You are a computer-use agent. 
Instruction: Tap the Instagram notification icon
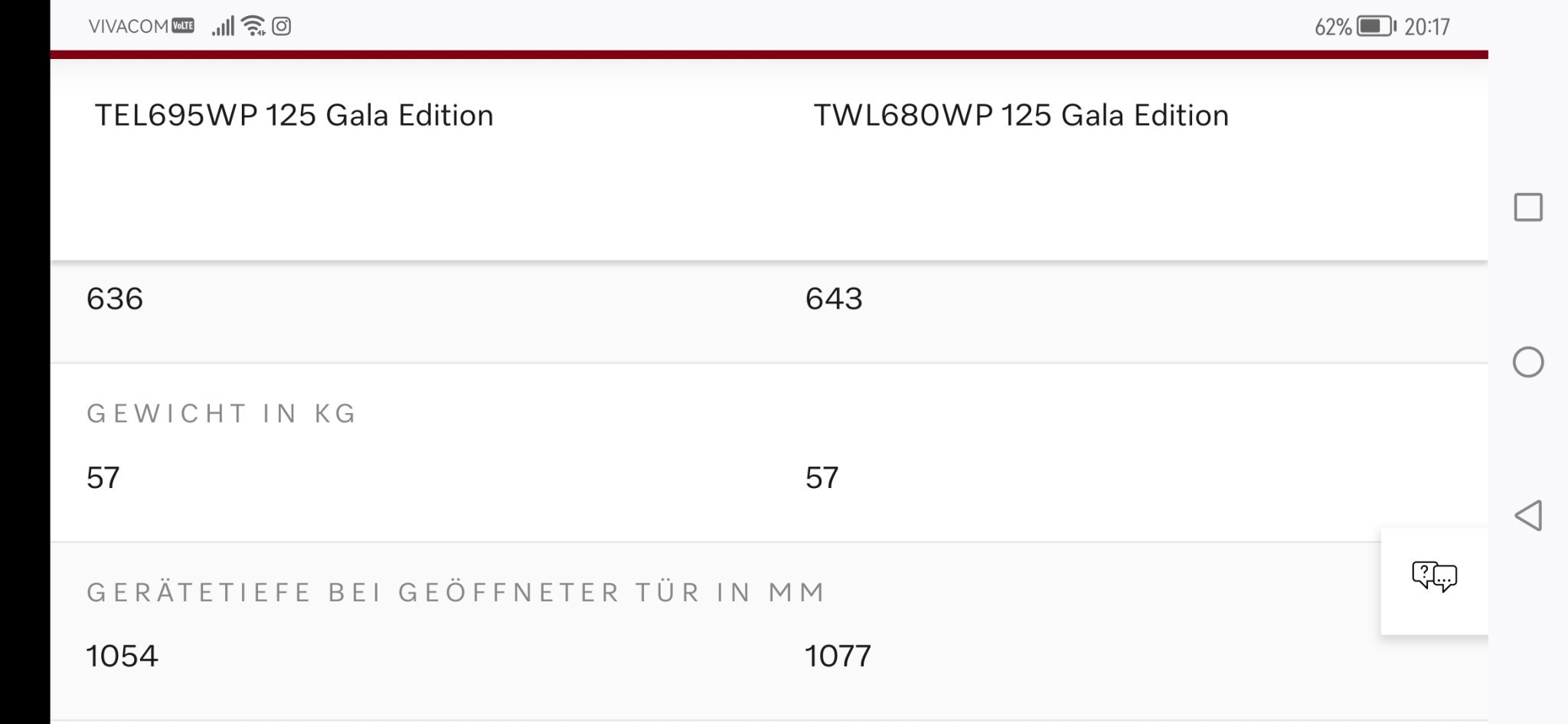click(282, 27)
